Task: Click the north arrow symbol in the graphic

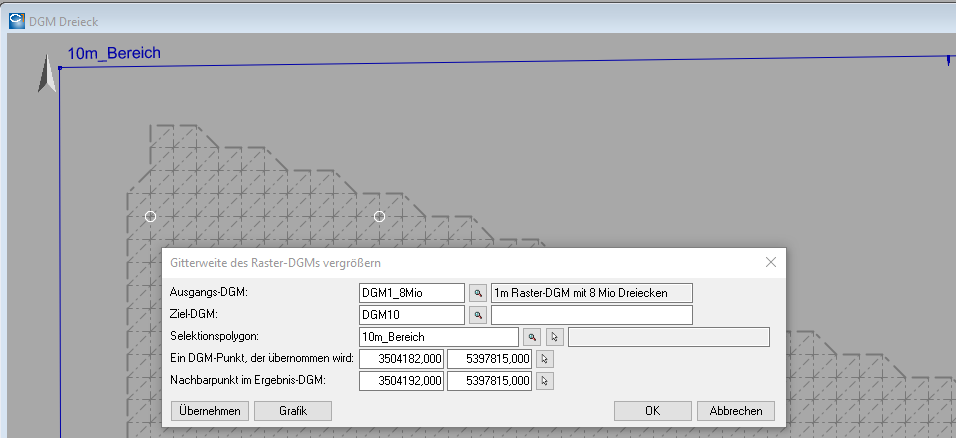Action: (46, 74)
